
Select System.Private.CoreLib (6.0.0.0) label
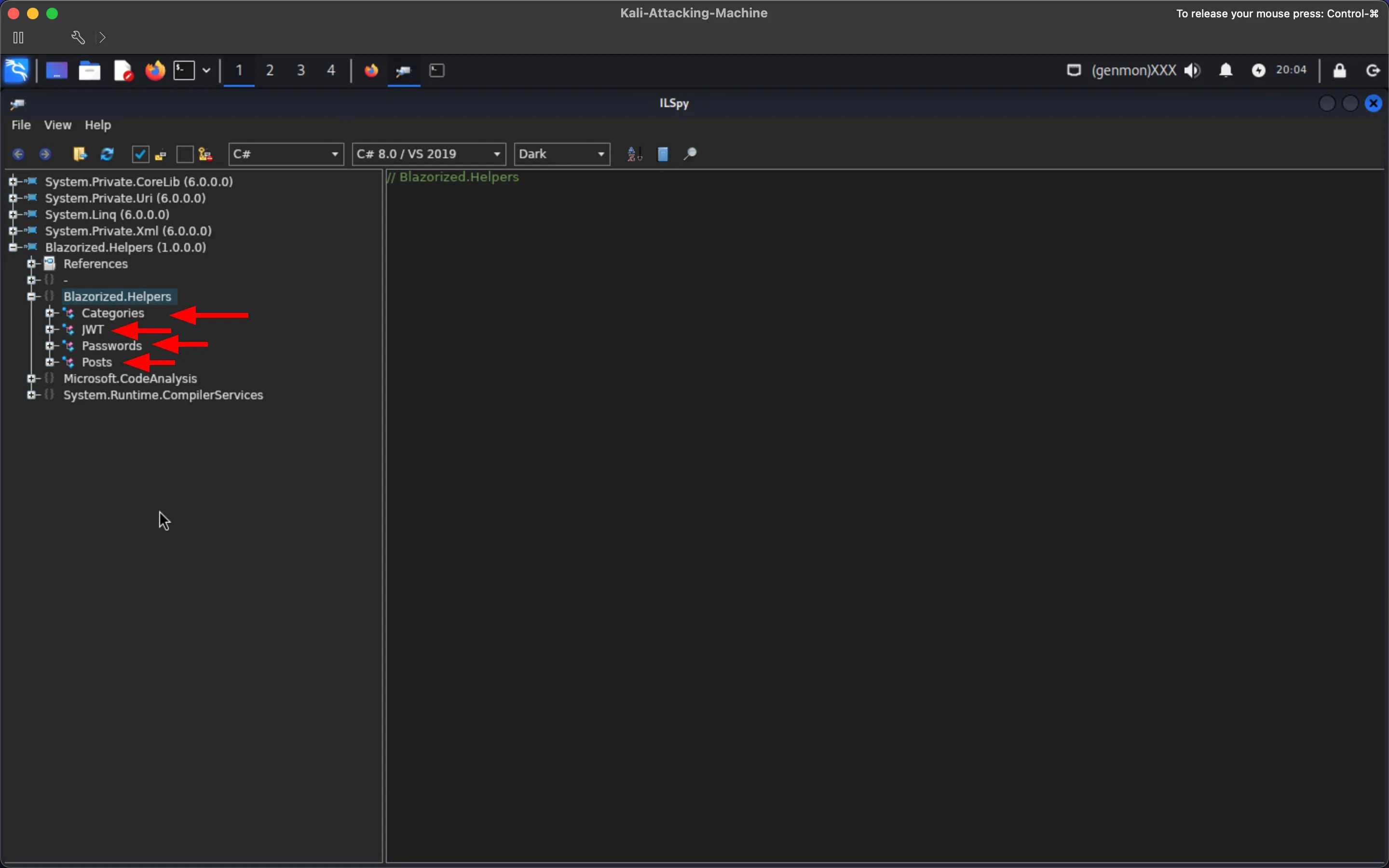pos(139,181)
